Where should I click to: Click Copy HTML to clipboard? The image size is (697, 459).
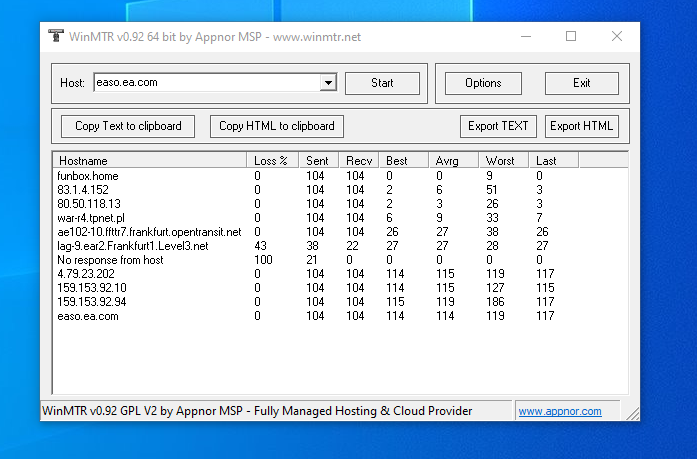pos(276,126)
